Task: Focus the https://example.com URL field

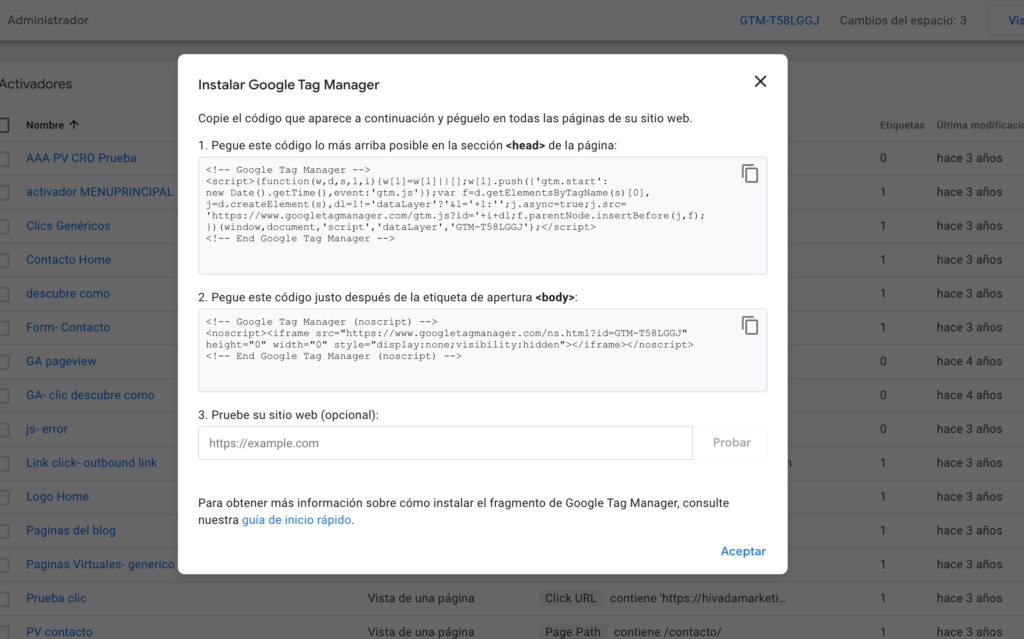Action: click(445, 443)
